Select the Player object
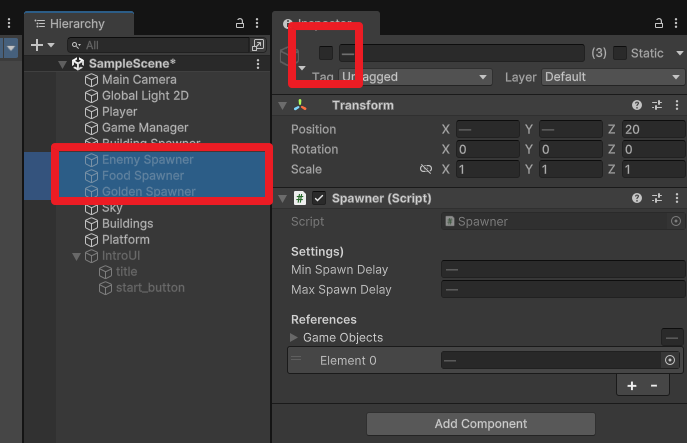 120,112
